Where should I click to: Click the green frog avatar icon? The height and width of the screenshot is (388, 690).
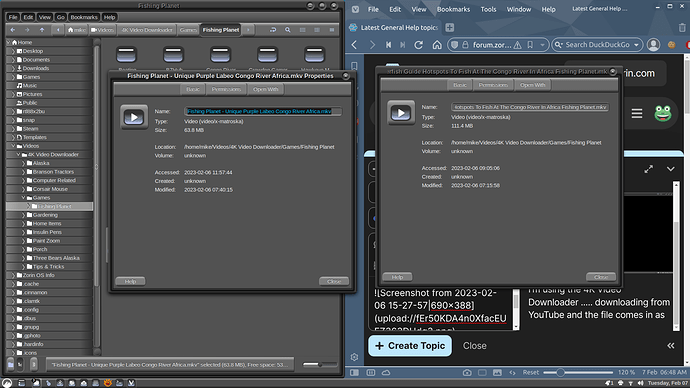(662, 113)
